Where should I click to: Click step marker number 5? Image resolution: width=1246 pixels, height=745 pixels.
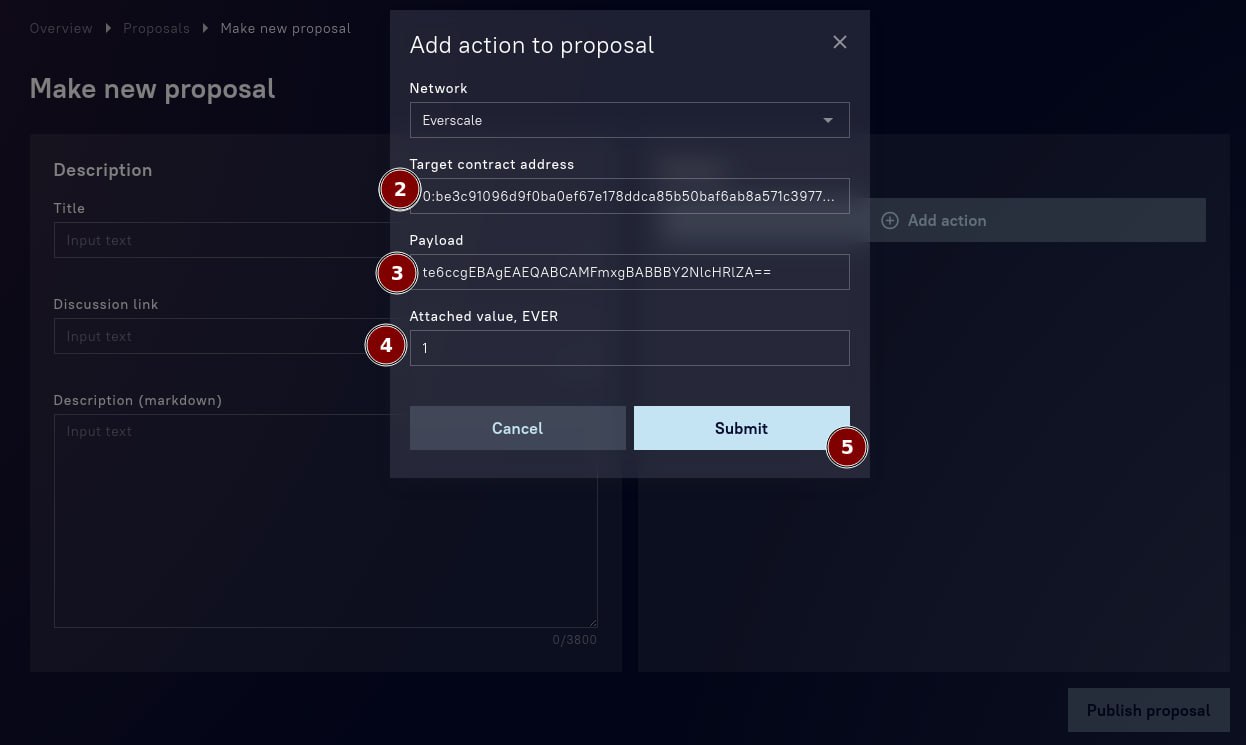847,447
